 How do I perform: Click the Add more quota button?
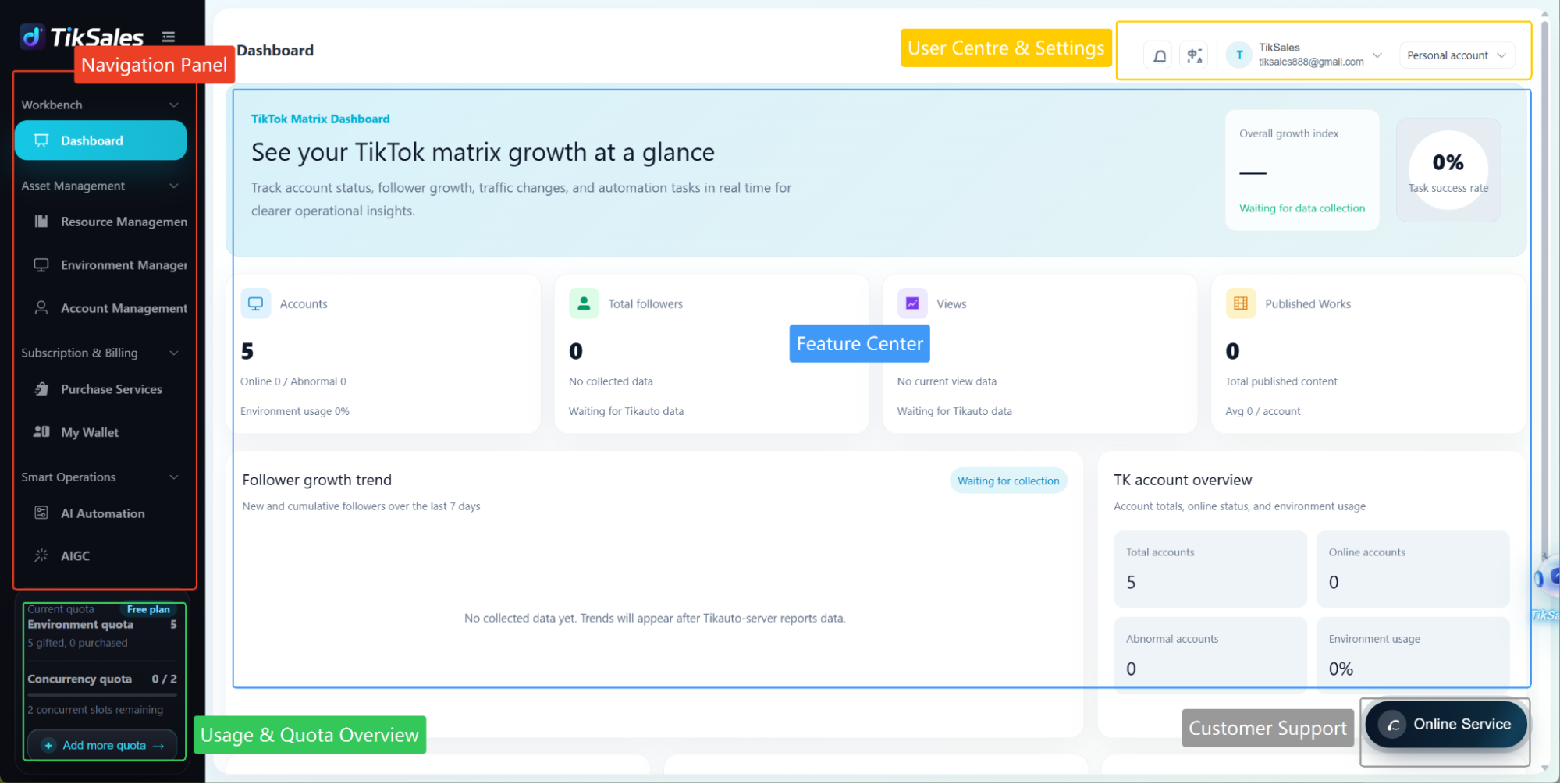coord(102,745)
